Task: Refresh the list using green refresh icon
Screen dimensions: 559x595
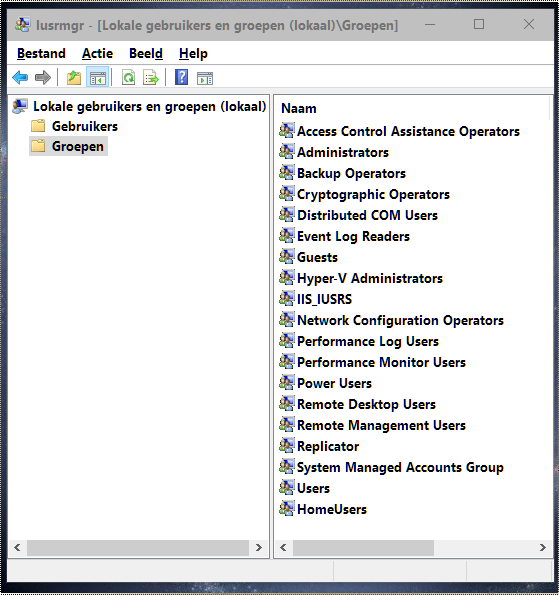Action: [x=129, y=77]
